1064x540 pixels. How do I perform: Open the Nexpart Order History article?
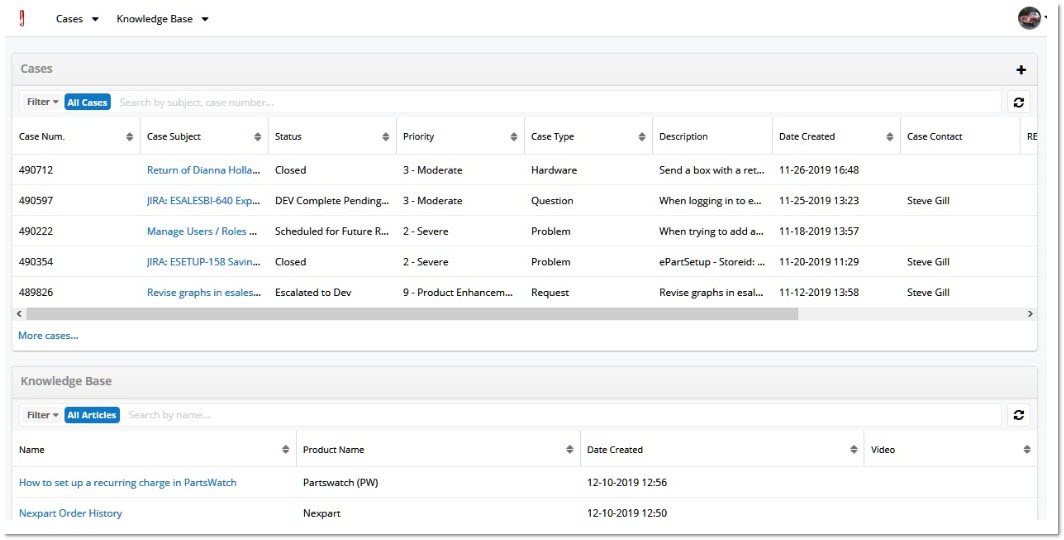tap(70, 513)
